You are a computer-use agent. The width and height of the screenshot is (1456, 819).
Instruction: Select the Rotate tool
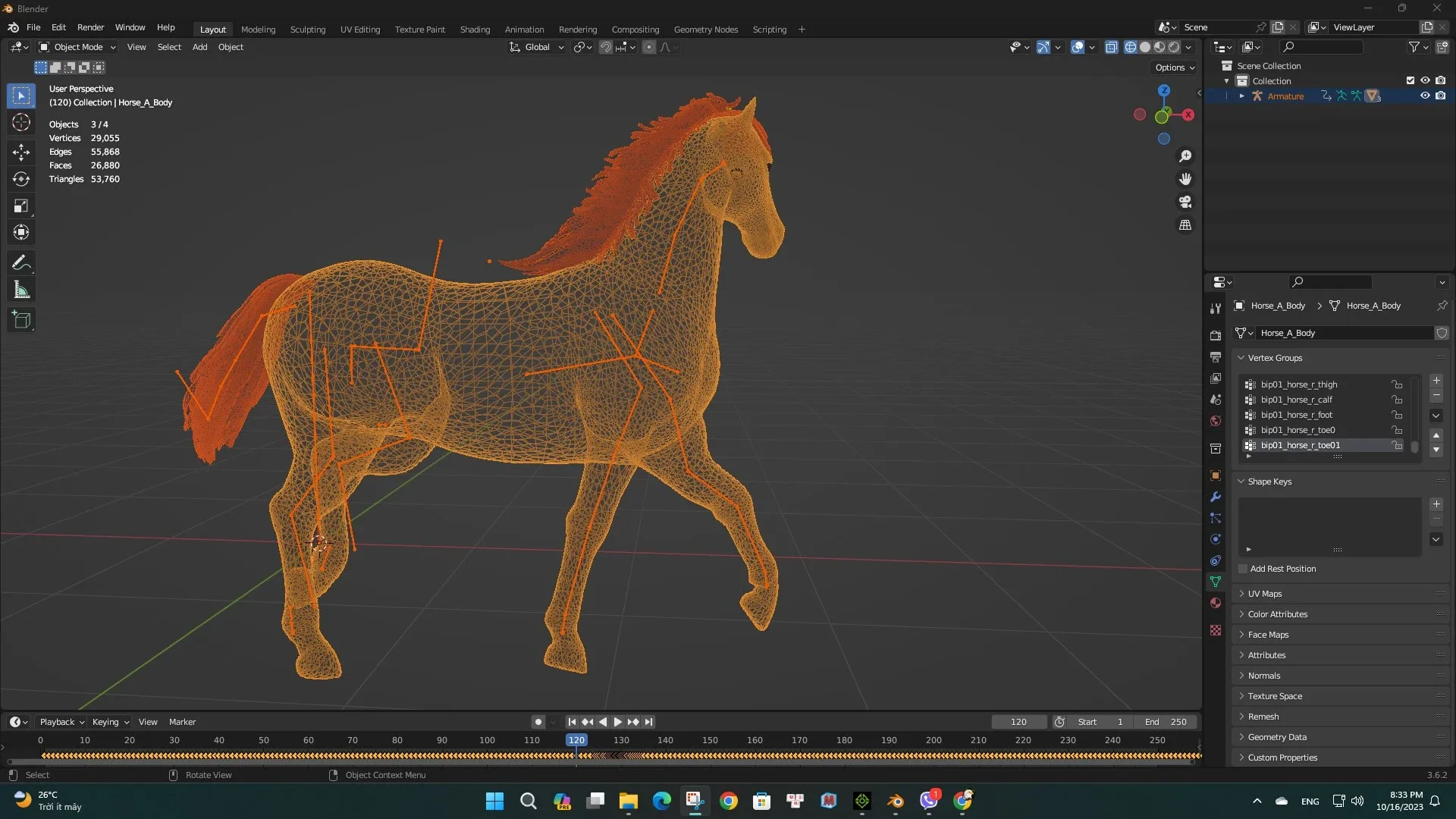pos(21,179)
